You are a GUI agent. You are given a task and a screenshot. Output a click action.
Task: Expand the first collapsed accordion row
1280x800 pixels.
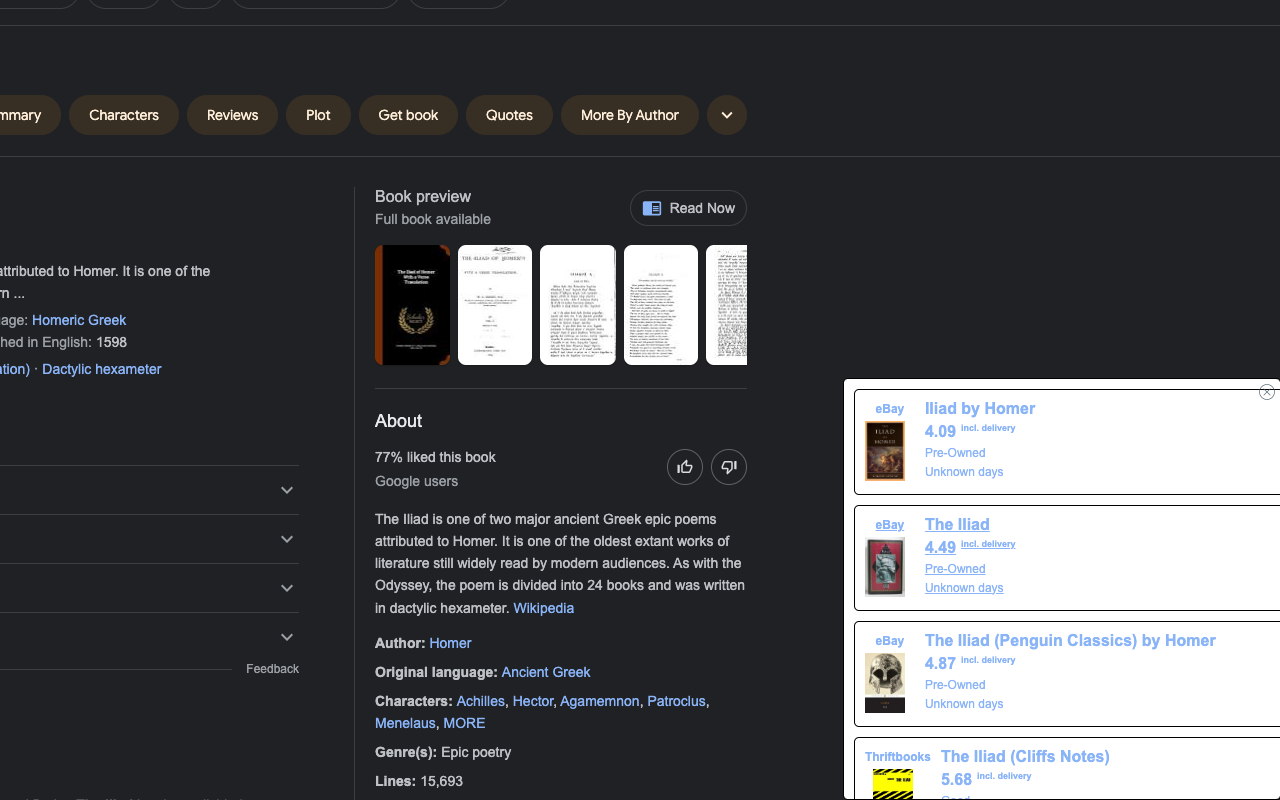(149, 490)
